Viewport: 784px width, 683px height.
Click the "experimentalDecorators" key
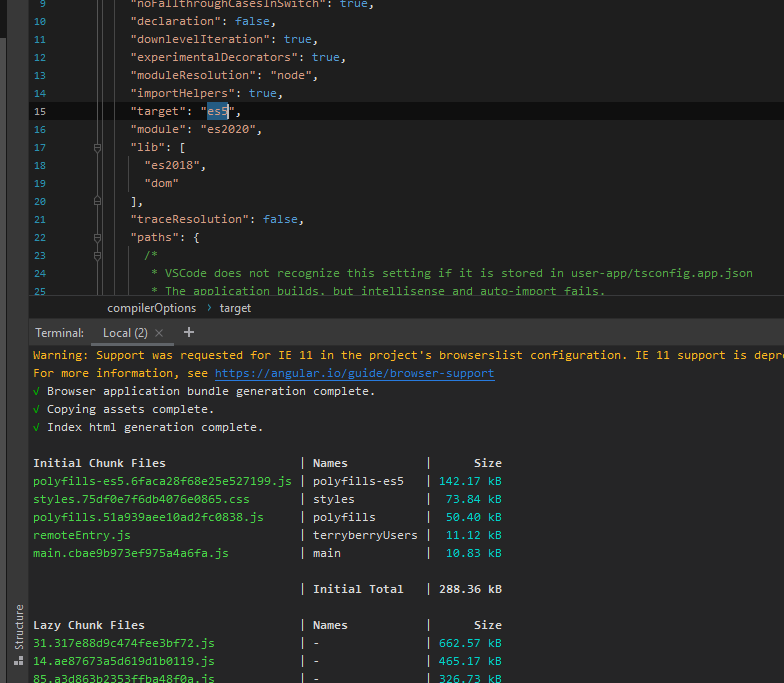(x=214, y=58)
